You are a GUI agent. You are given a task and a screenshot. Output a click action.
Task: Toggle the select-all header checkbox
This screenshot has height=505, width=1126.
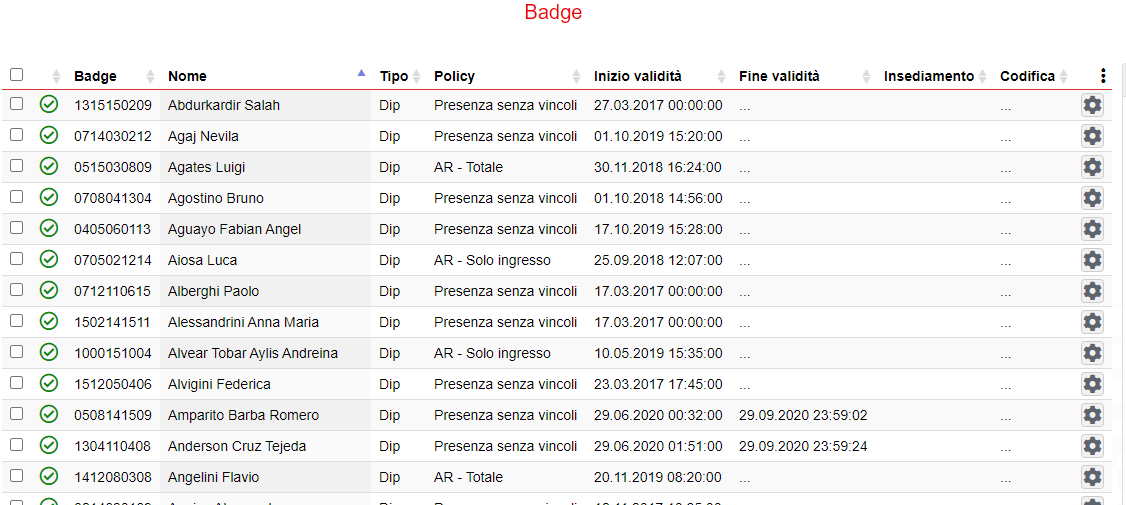pyautogui.click(x=16, y=75)
